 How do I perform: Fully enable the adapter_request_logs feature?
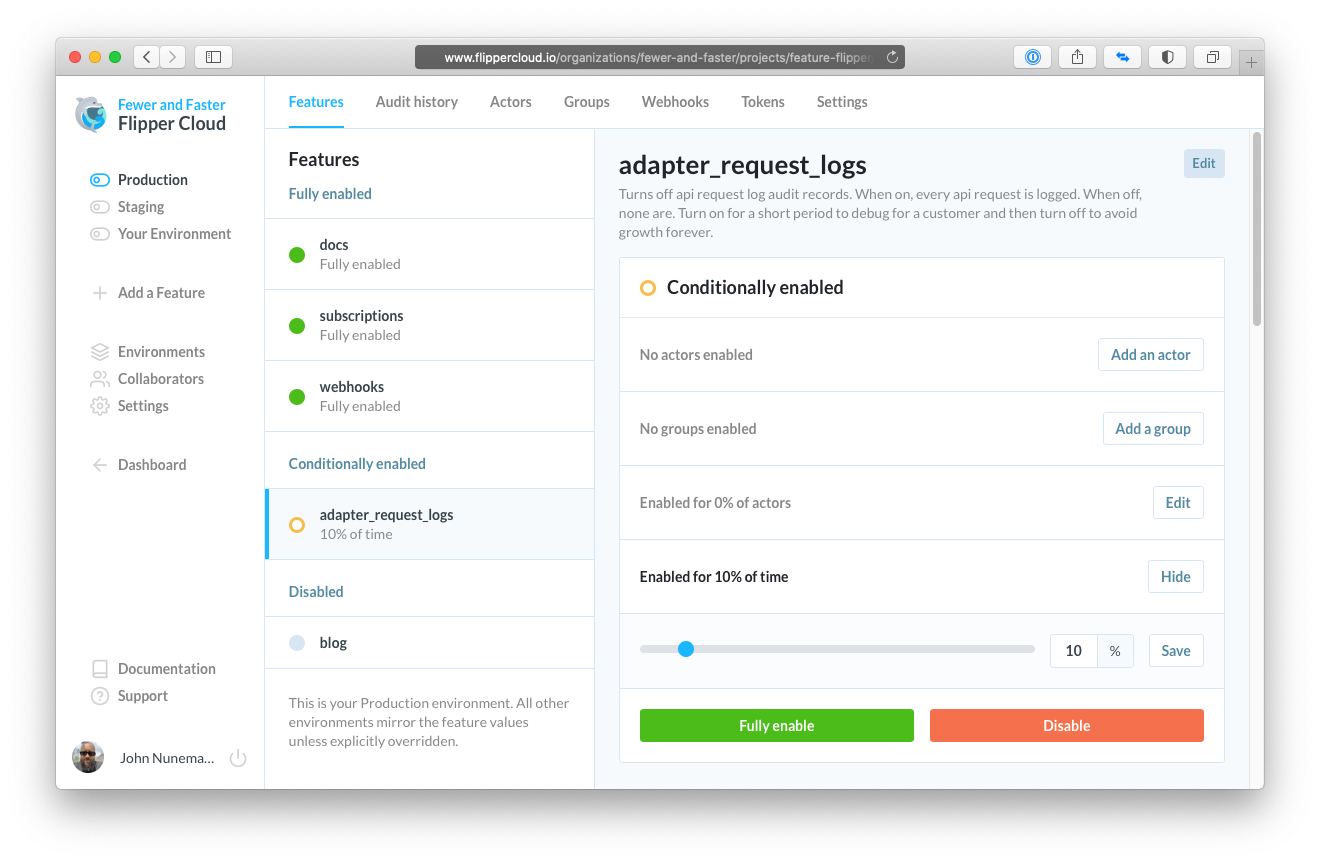tap(776, 725)
